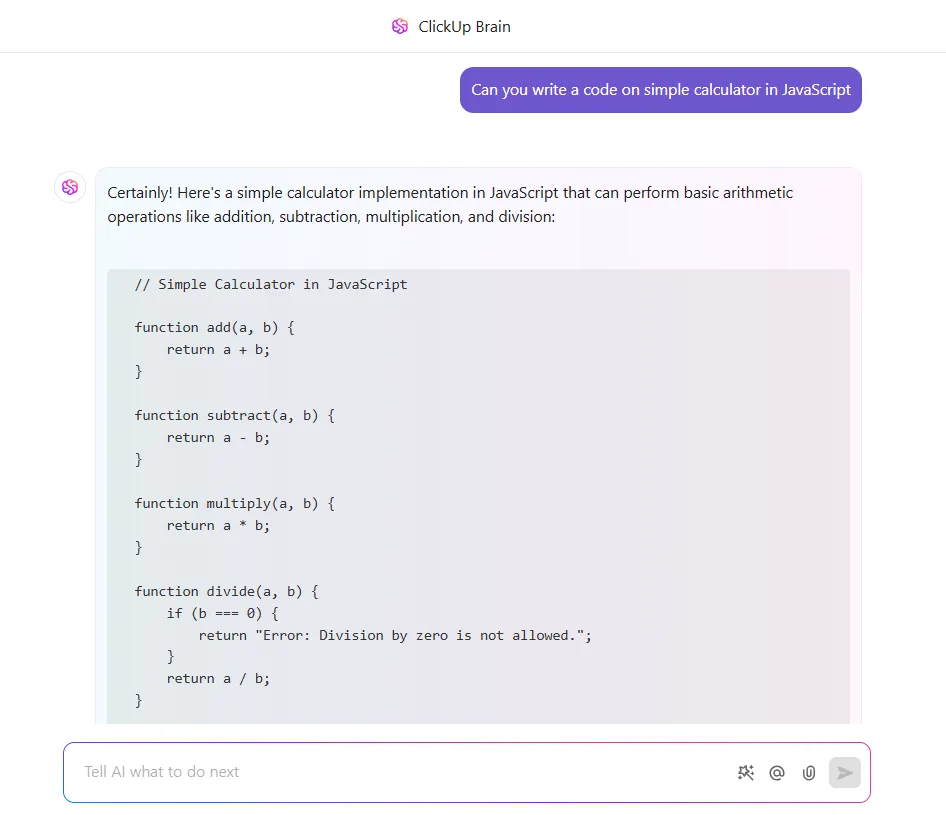Click the 'function multiply(a, b)' code line

pyautogui.click(x=235, y=504)
